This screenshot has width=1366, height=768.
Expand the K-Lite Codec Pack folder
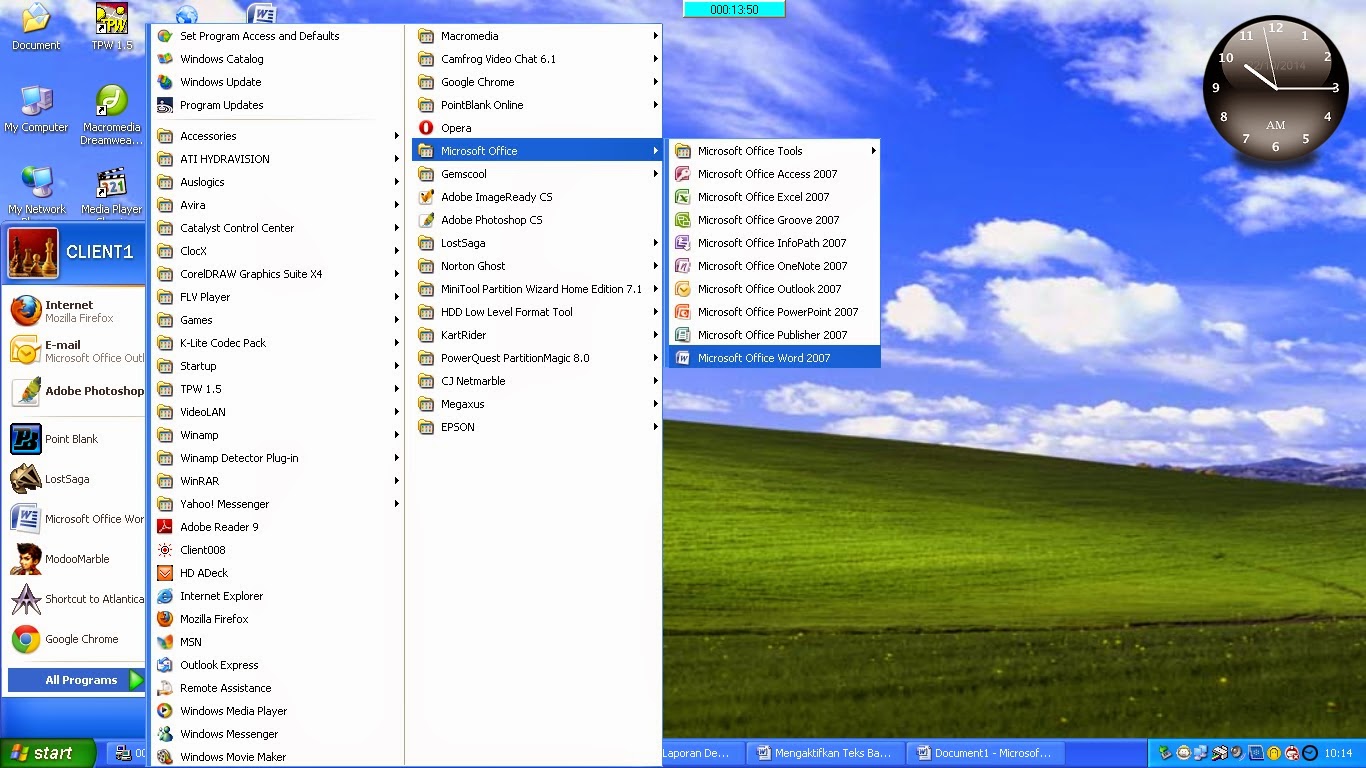pos(277,343)
